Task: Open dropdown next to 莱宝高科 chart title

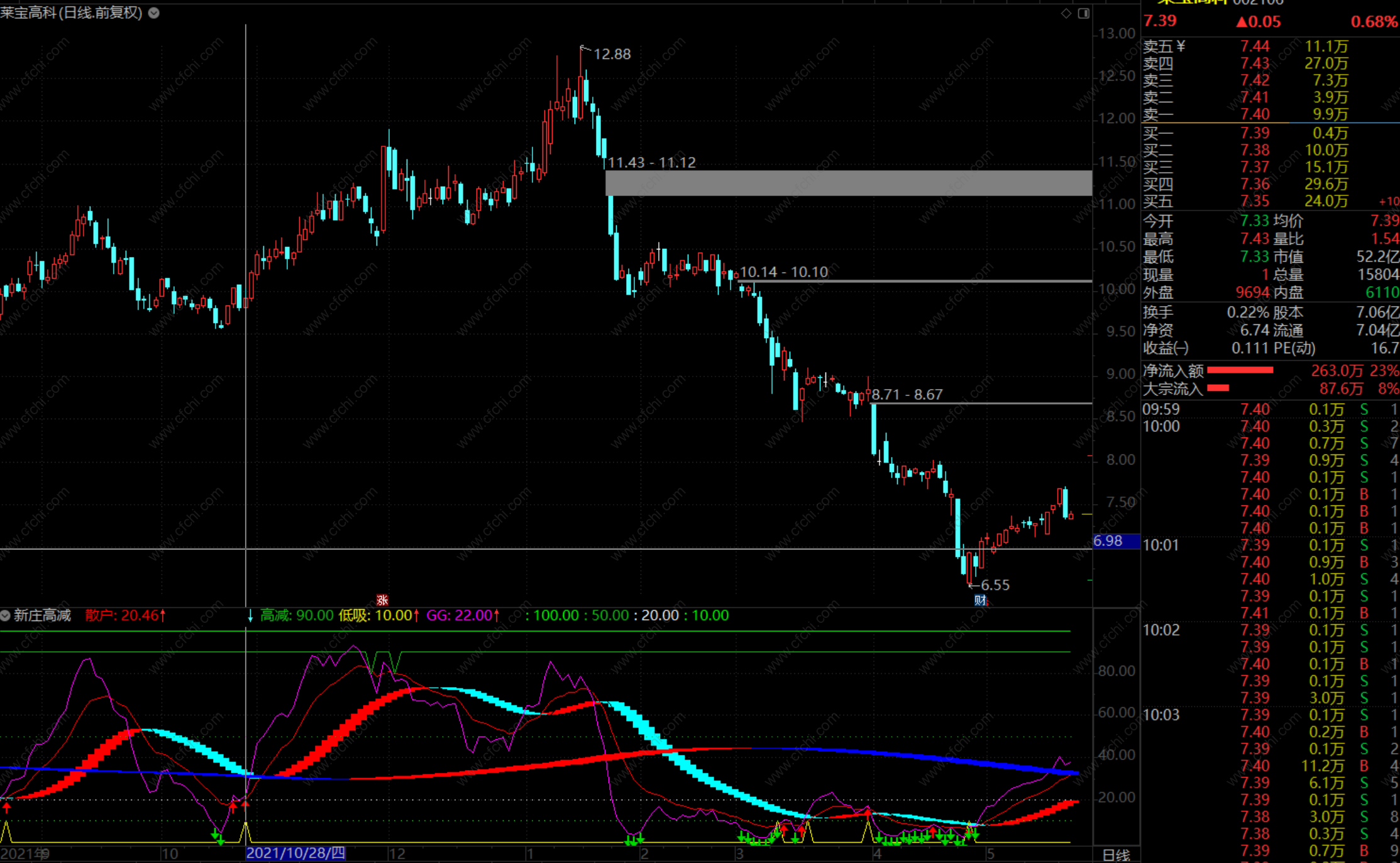Action: coord(154,13)
